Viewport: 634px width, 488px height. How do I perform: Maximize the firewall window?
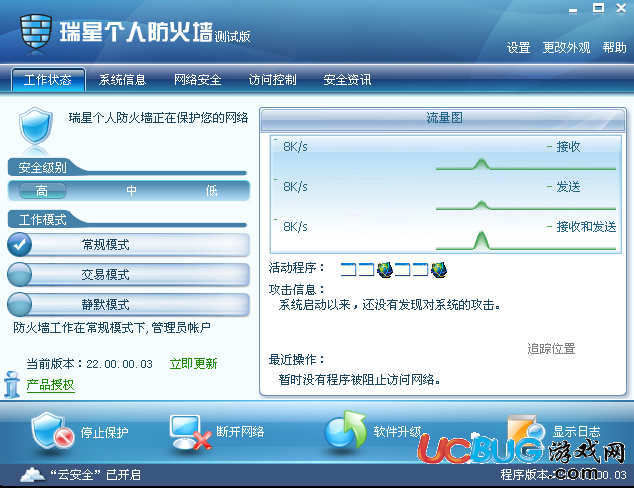[x=598, y=8]
